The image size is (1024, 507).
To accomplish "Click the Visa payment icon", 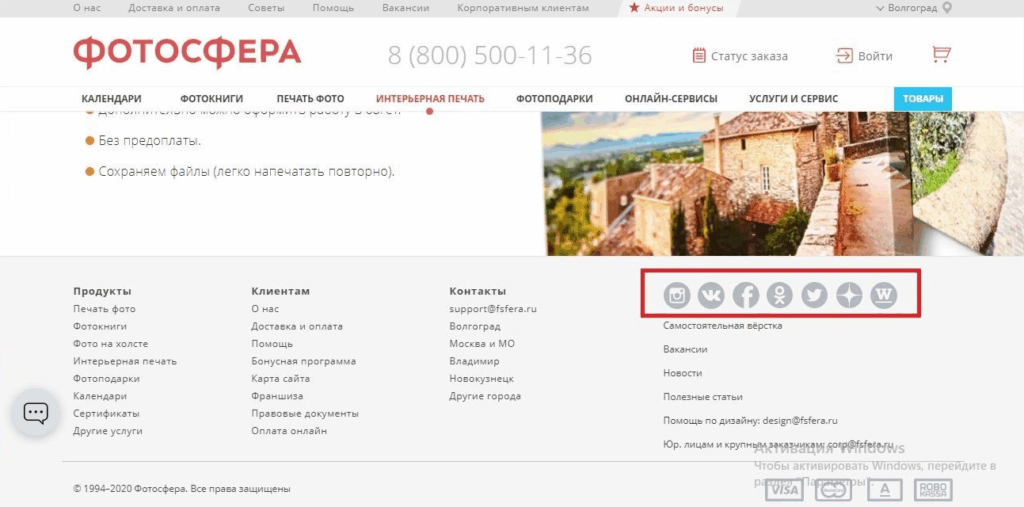I will pyautogui.click(x=784, y=490).
